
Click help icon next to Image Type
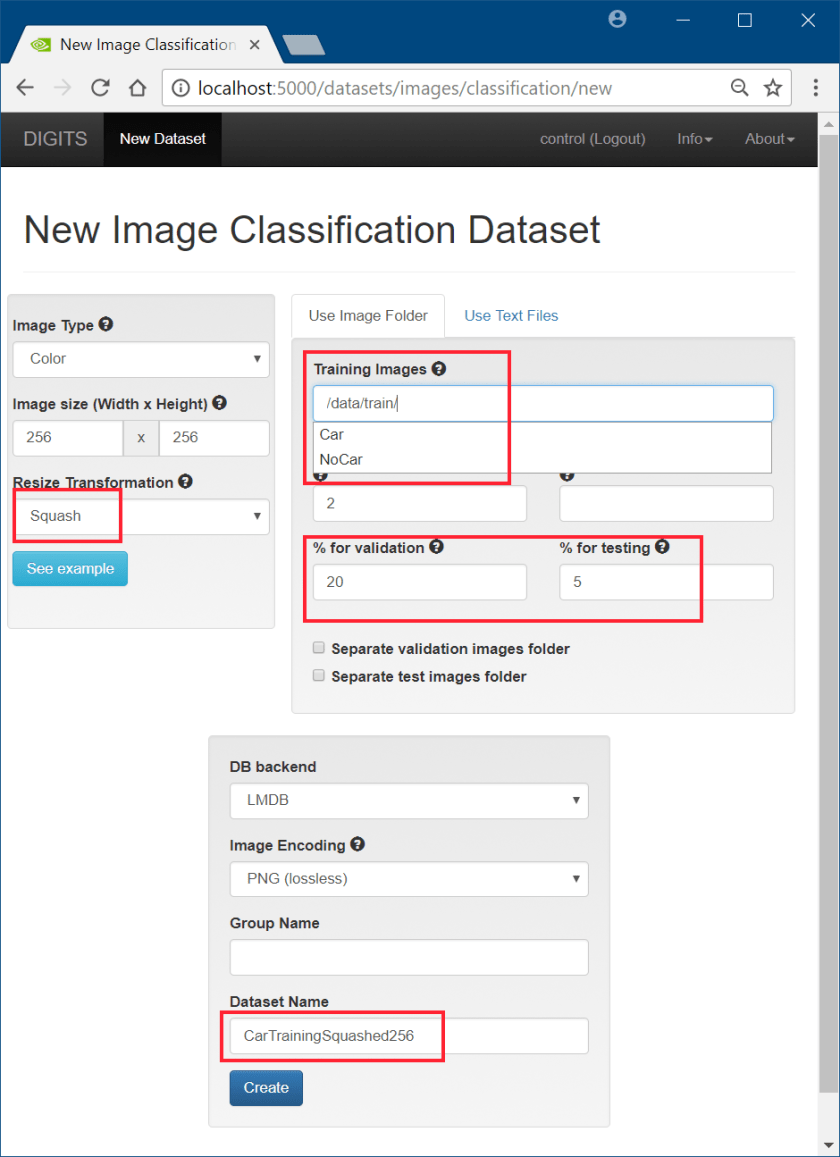click(106, 325)
